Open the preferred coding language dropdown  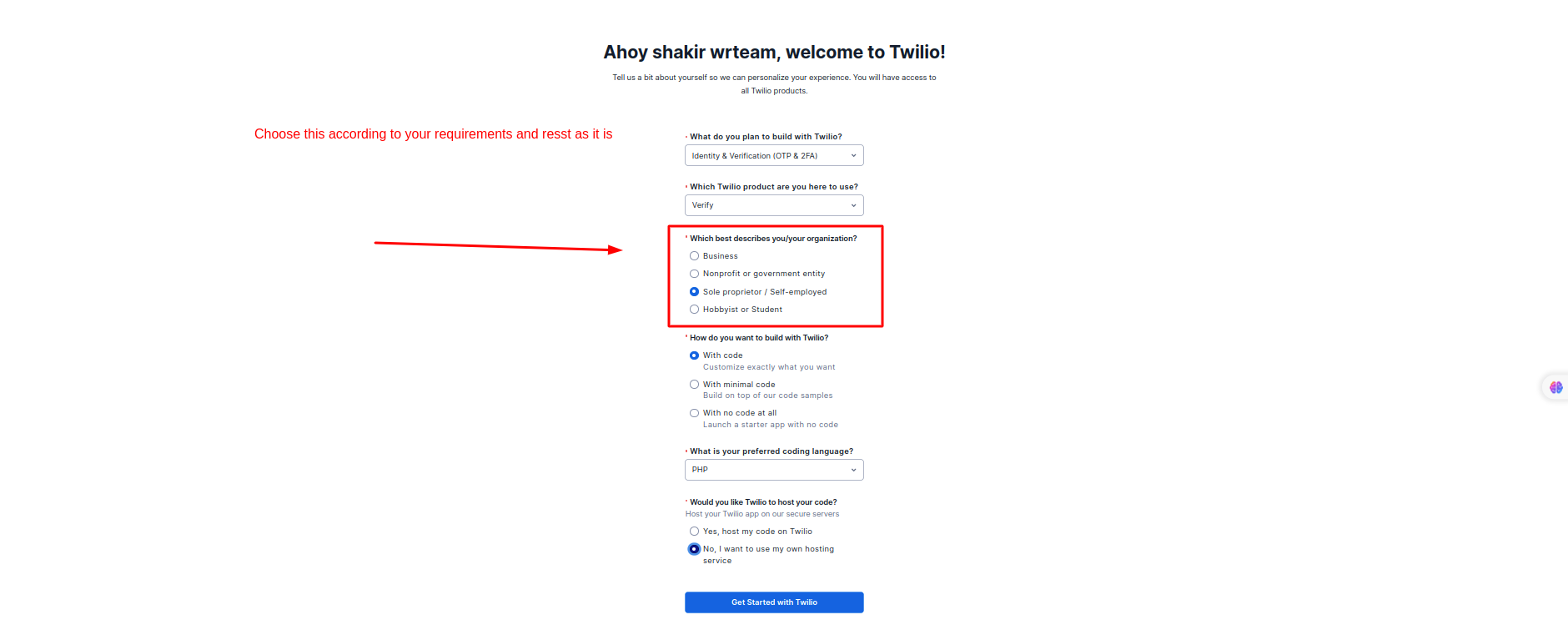pyautogui.click(x=773, y=469)
